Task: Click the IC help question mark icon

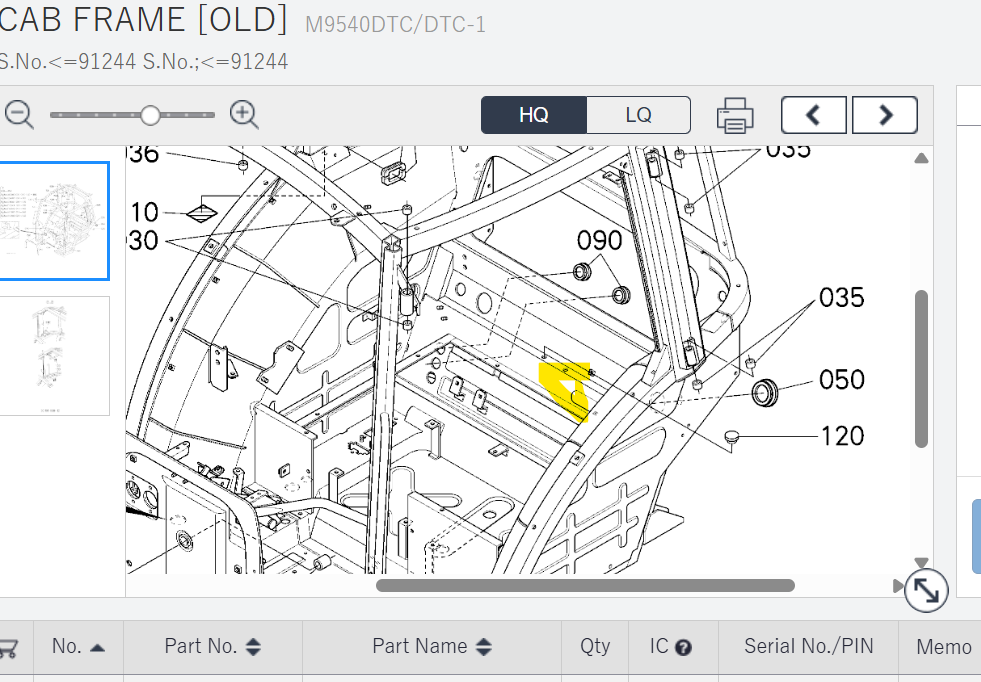Action: point(684,647)
